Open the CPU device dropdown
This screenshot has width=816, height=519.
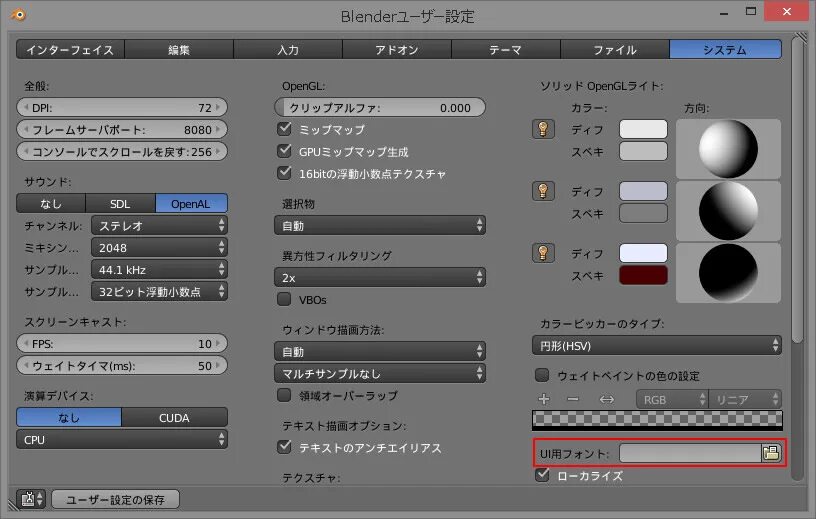click(x=122, y=439)
